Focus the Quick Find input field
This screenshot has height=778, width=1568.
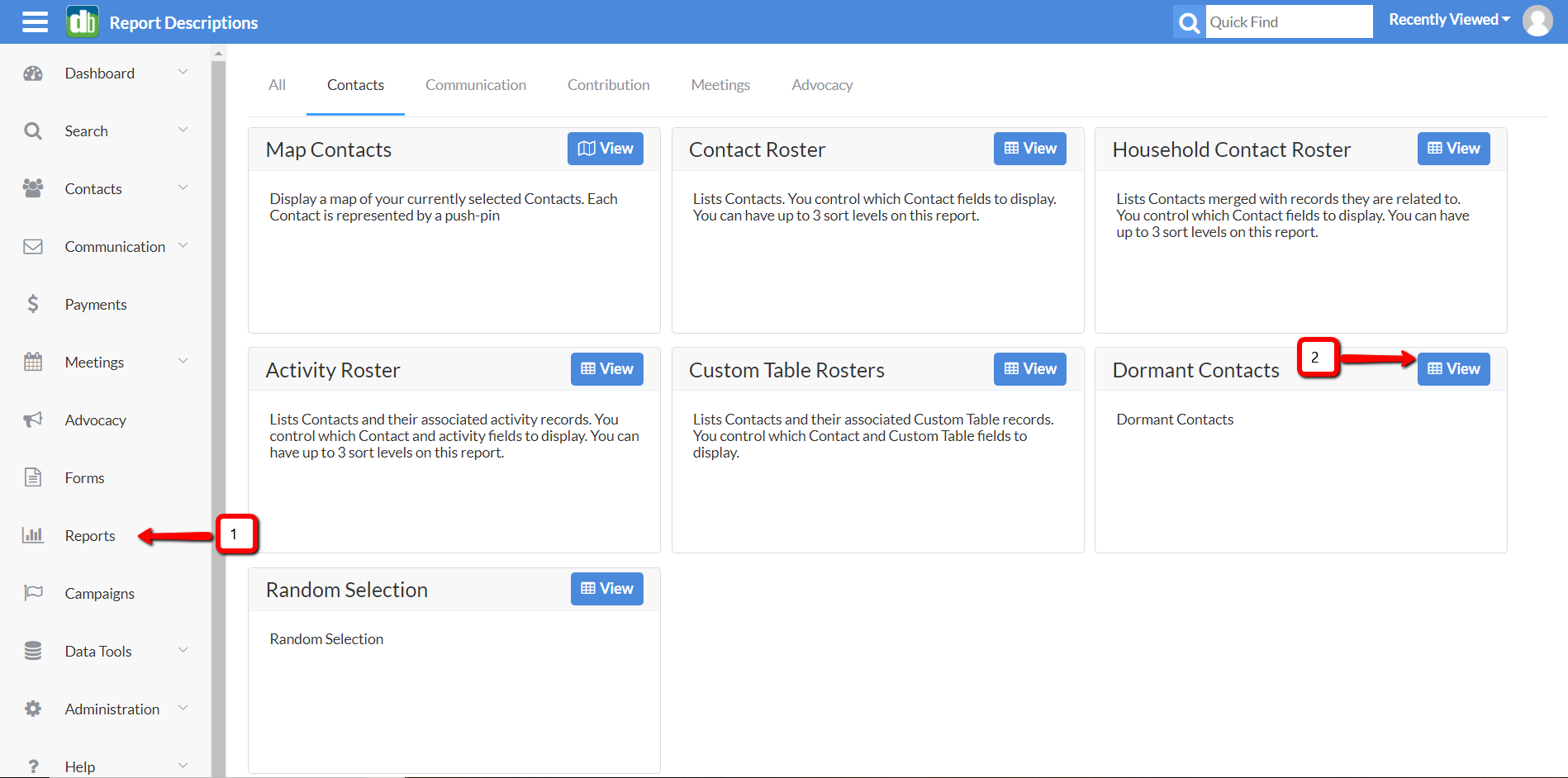1289,22
